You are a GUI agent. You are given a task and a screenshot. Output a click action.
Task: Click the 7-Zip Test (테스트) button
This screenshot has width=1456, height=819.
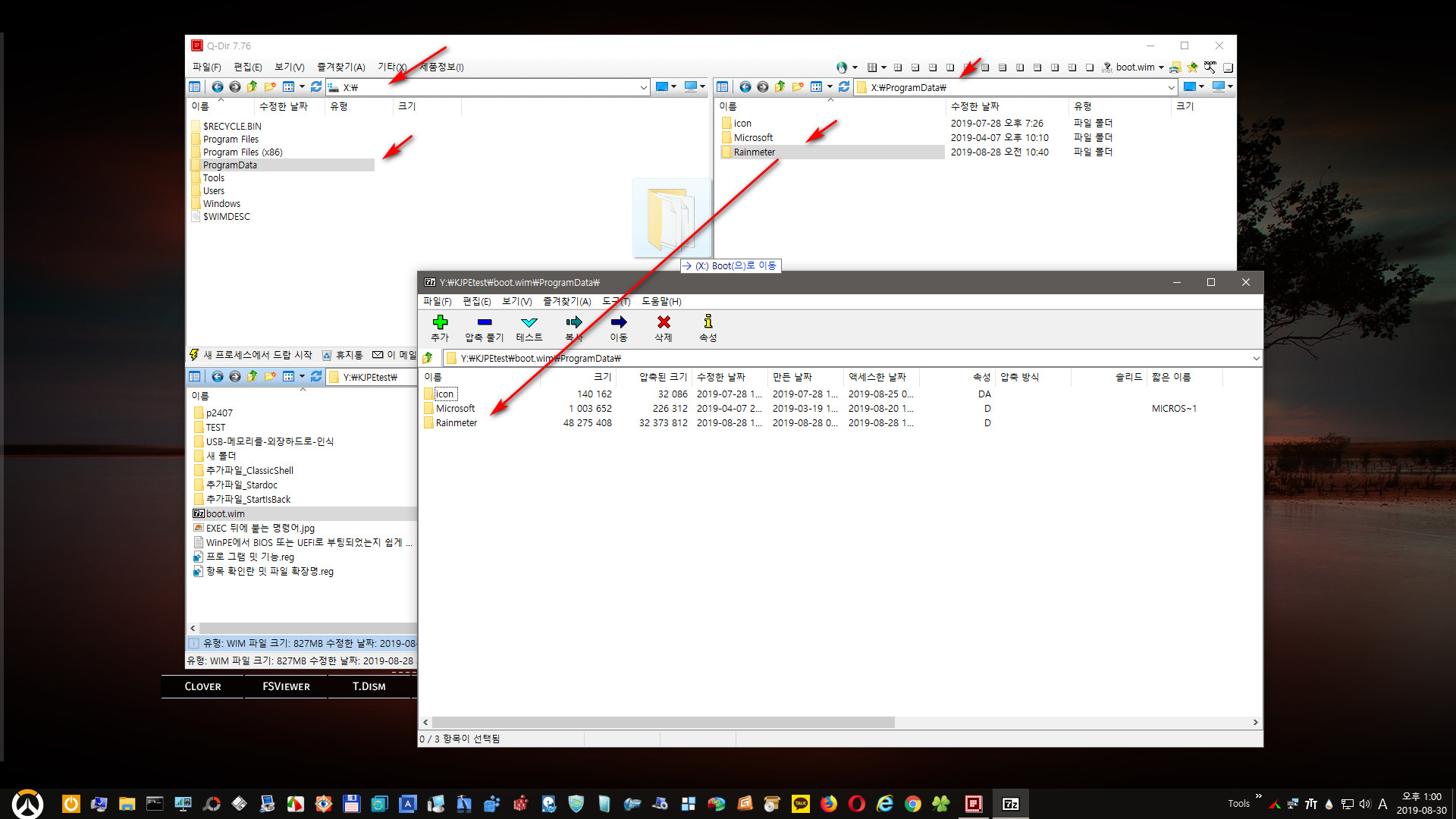529,328
